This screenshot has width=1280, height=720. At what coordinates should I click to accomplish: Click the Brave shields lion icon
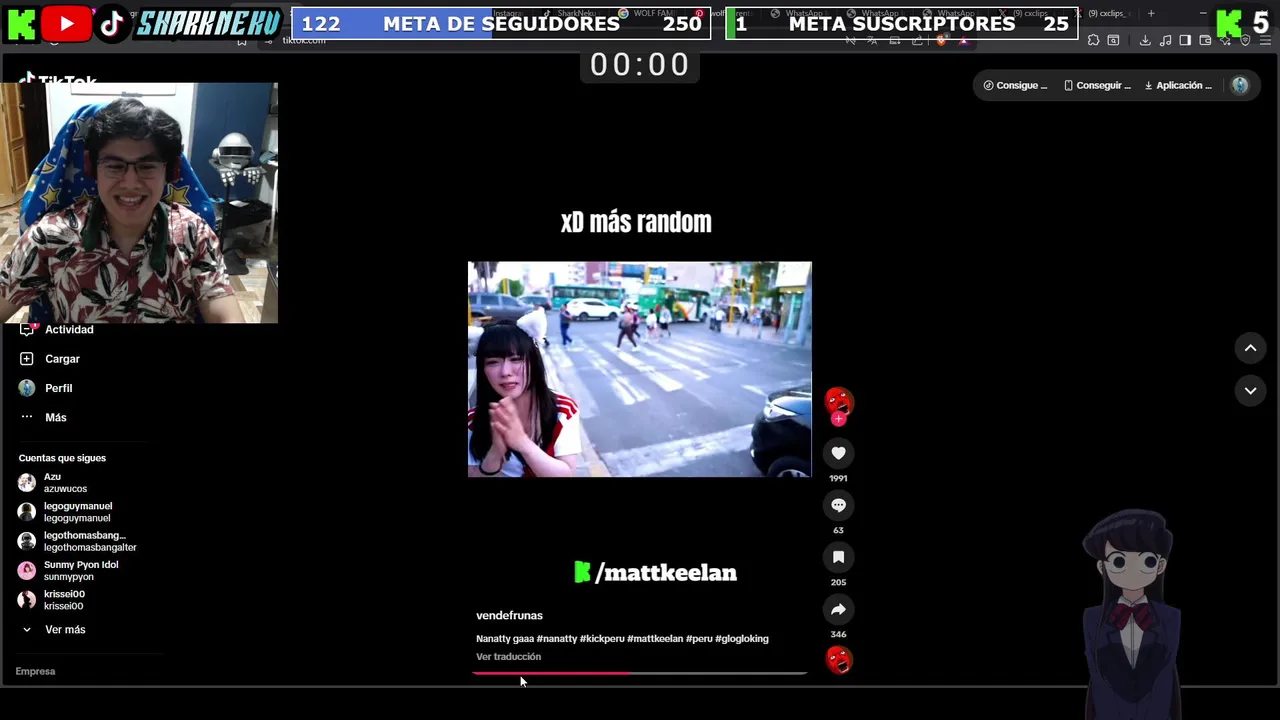941,40
